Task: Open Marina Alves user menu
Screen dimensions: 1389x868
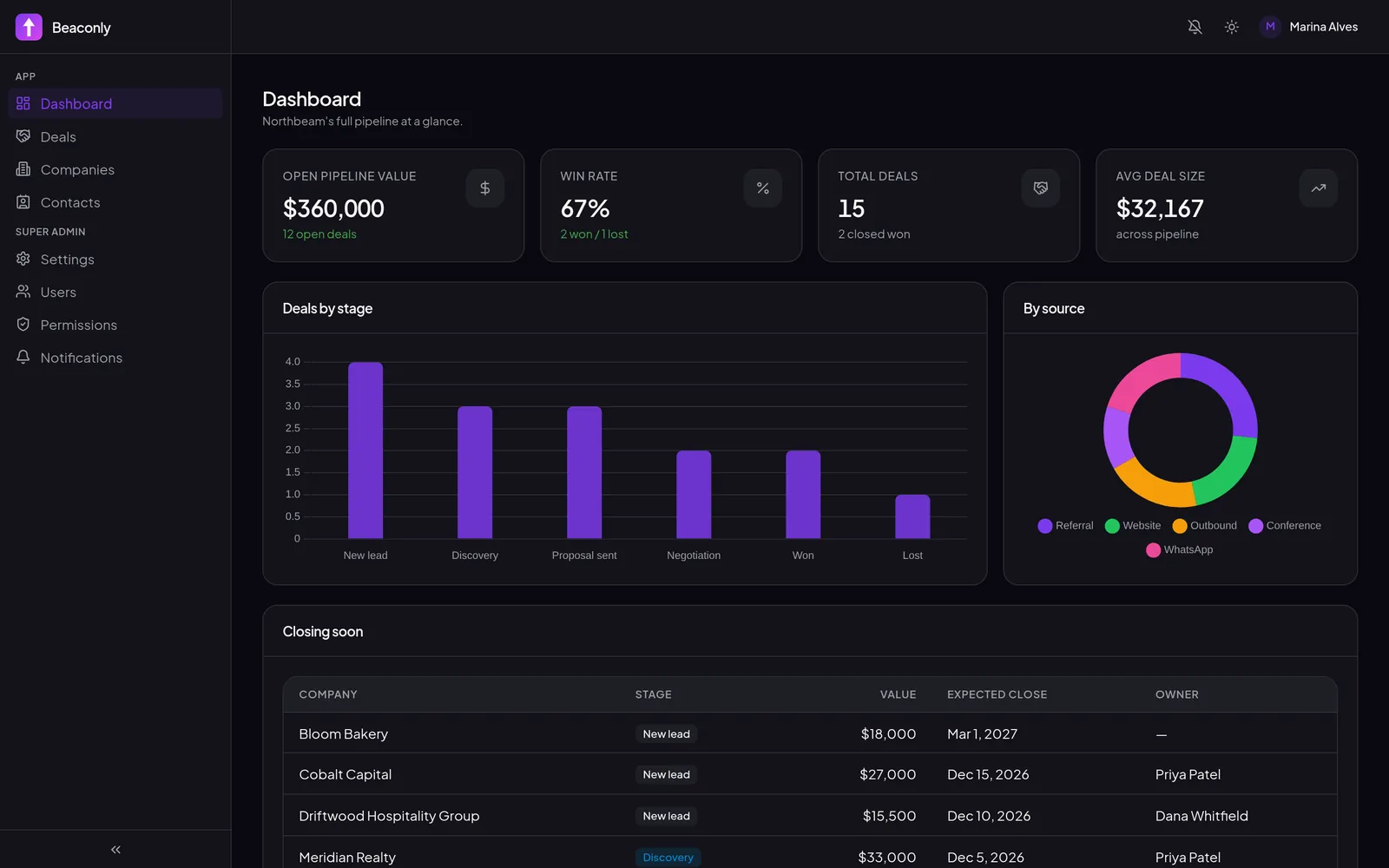Action: click(x=1308, y=27)
